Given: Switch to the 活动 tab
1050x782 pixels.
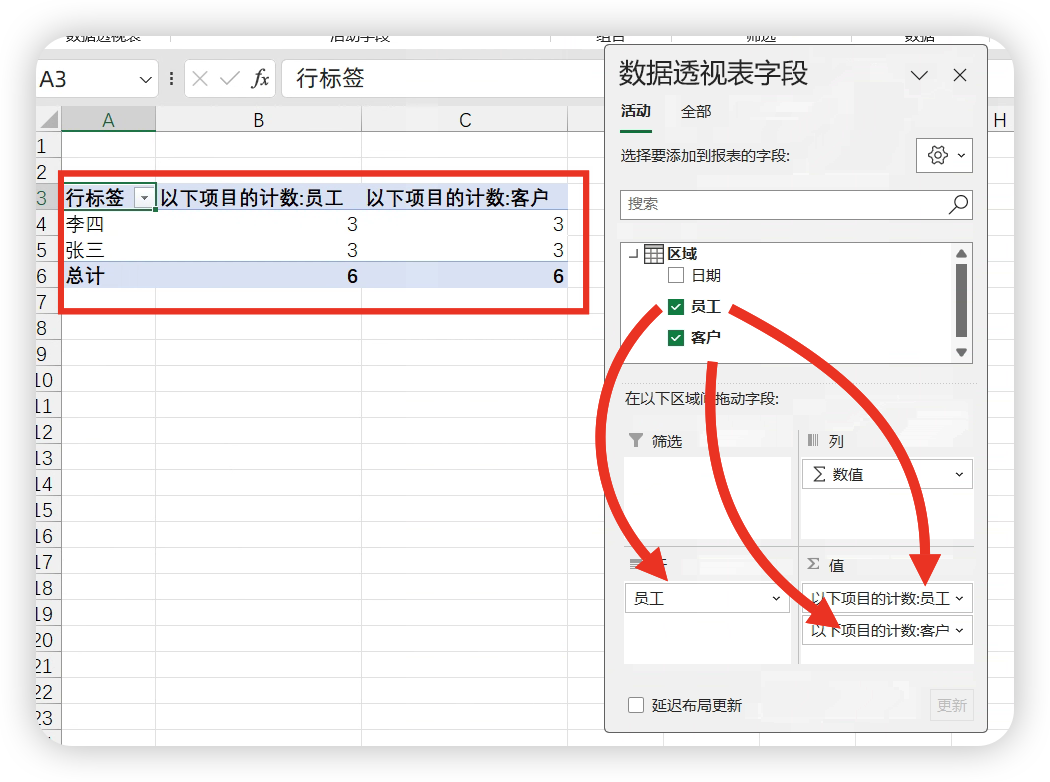Looking at the screenshot, I should [635, 111].
